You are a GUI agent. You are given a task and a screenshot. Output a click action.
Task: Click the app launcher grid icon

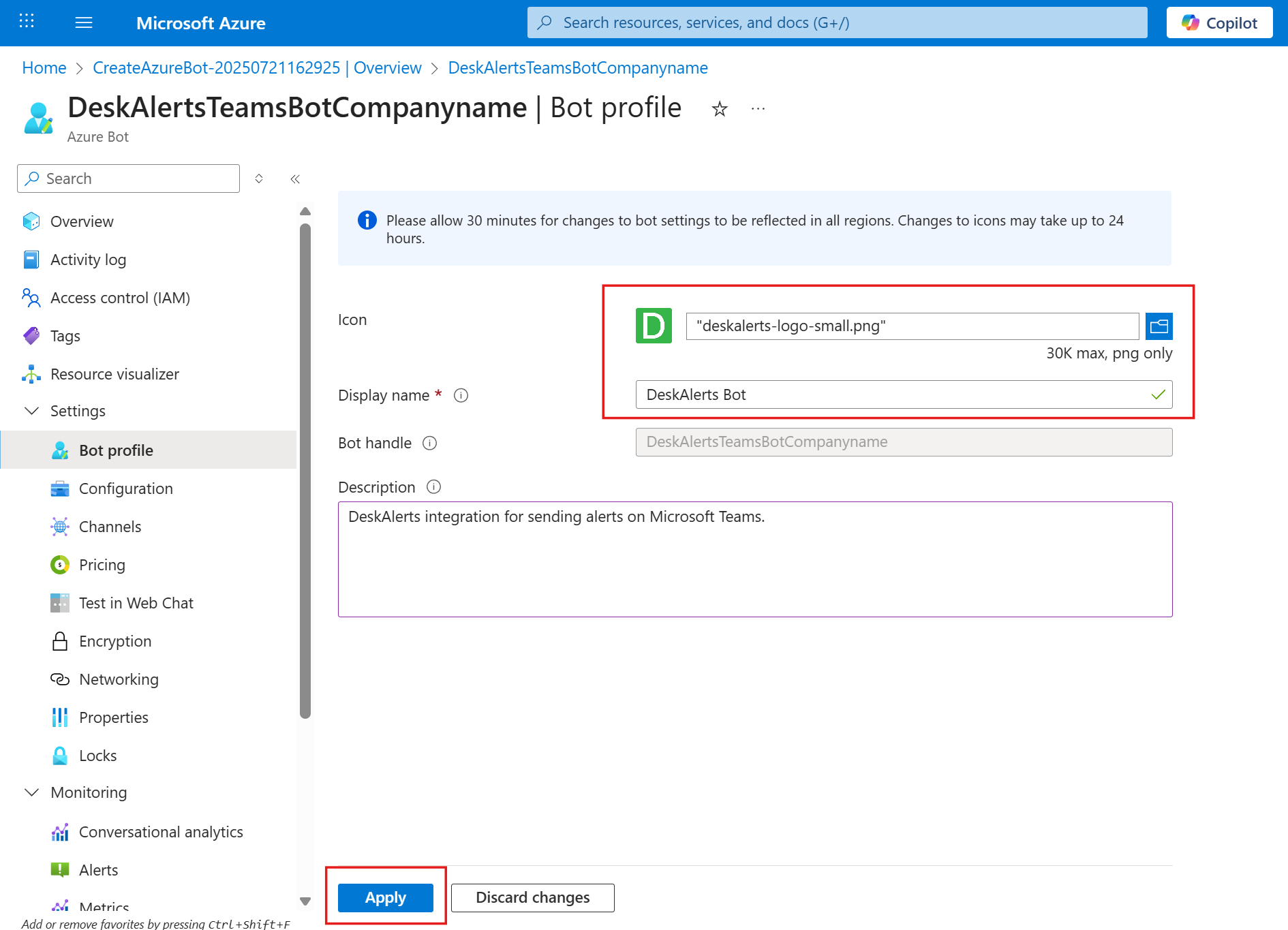(x=27, y=22)
